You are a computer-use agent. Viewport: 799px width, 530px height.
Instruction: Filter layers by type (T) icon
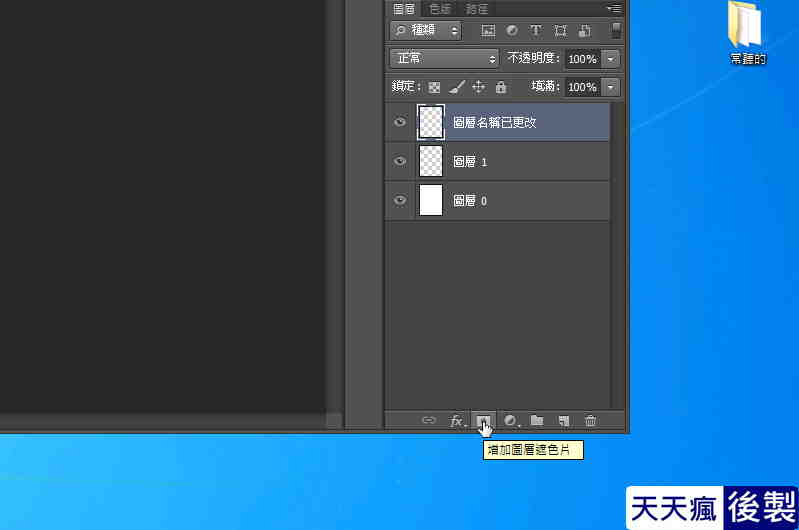pyautogui.click(x=536, y=31)
